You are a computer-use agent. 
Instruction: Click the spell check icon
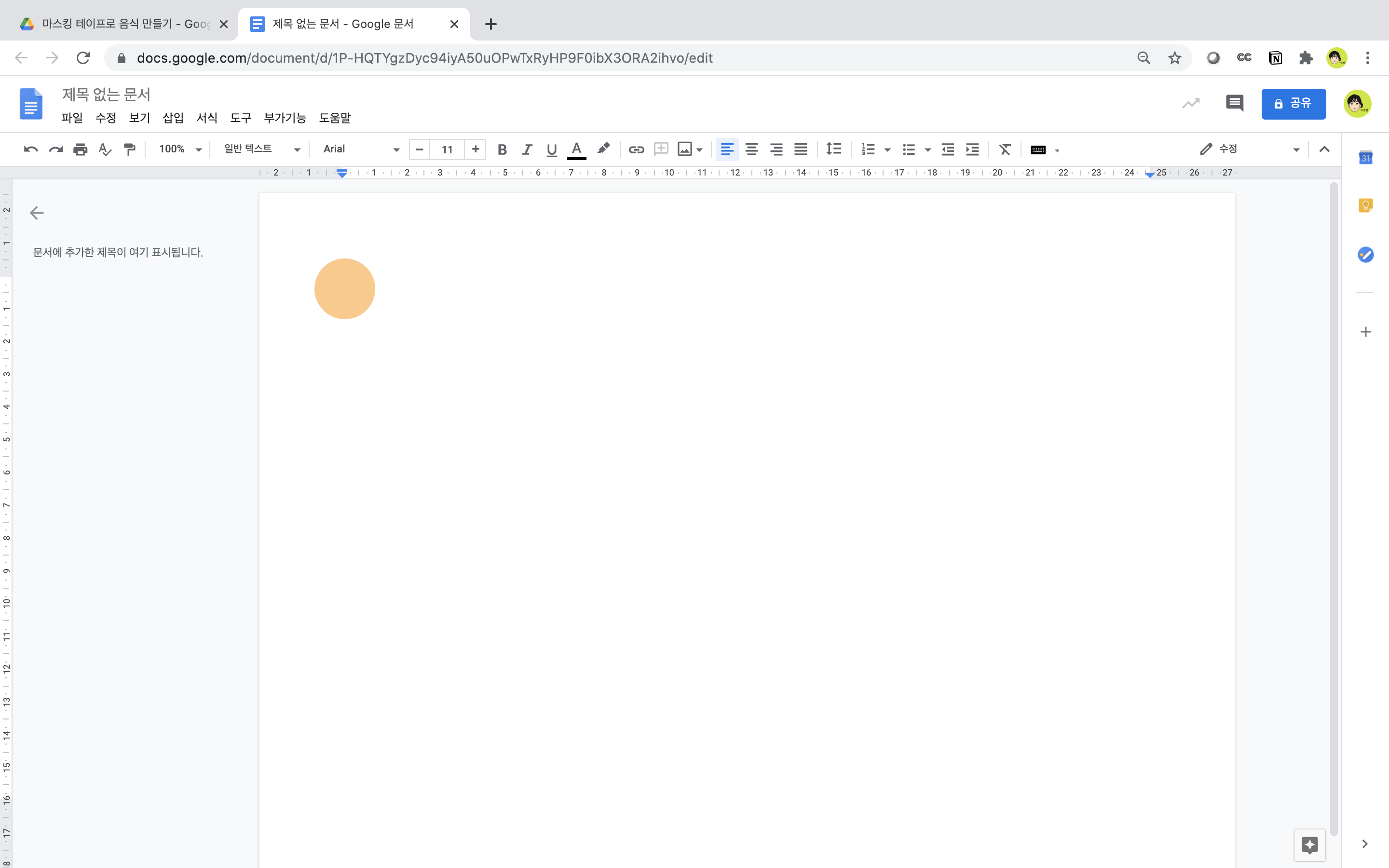(105, 149)
